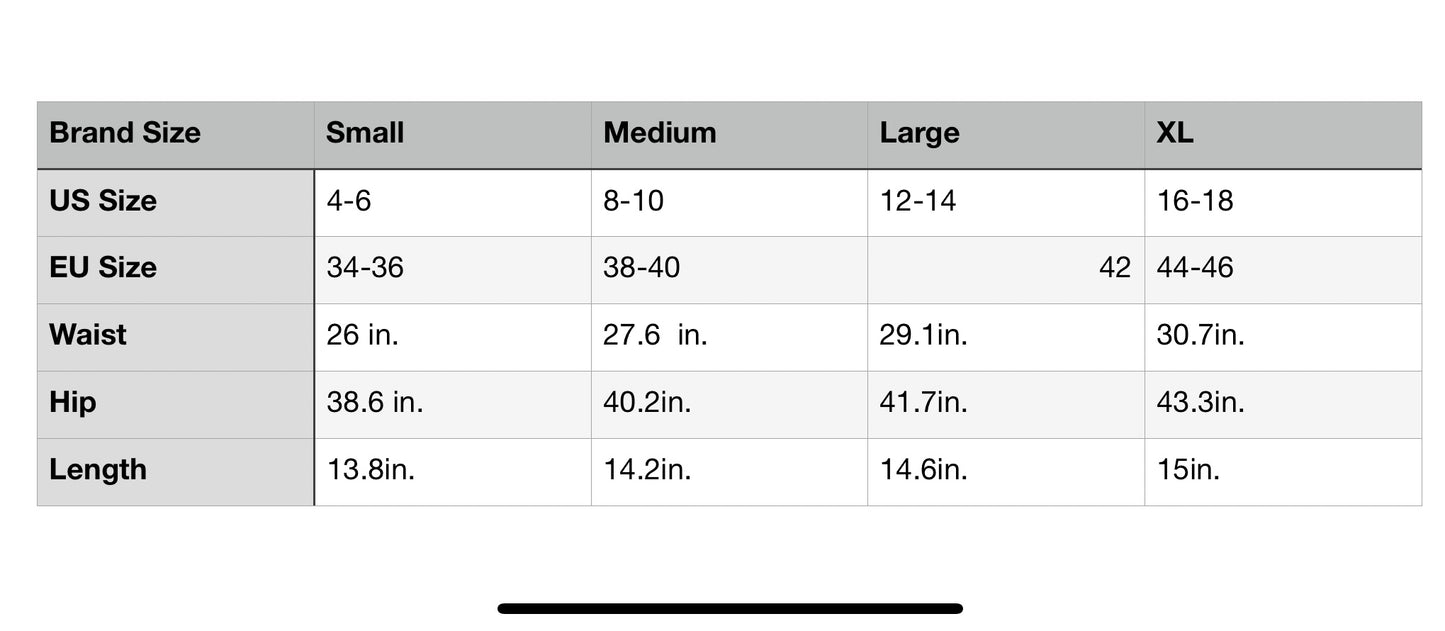Select the 13.8in. length cell

tap(453, 472)
